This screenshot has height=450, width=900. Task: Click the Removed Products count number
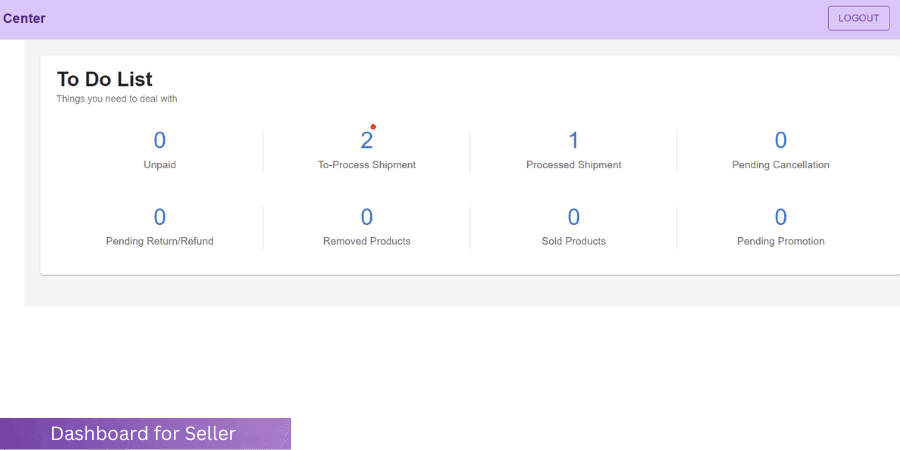(x=366, y=217)
